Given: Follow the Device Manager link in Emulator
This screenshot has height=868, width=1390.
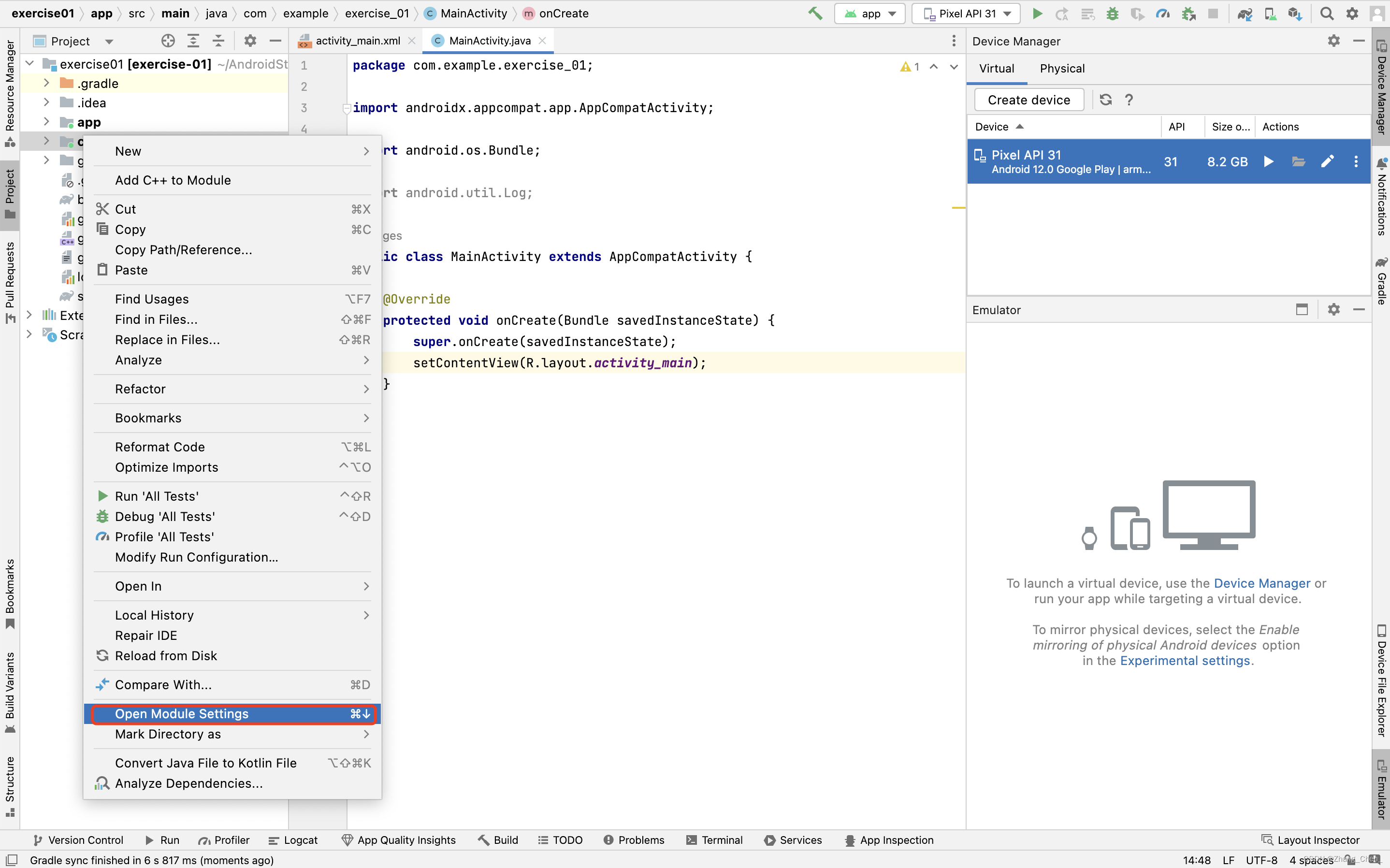Looking at the screenshot, I should pos(1261,583).
